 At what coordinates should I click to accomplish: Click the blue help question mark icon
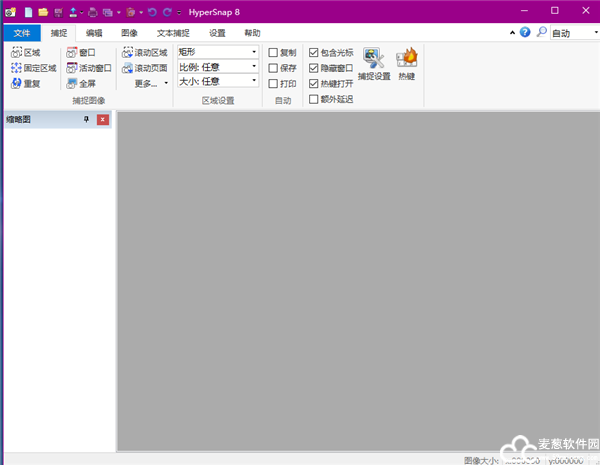[525, 32]
